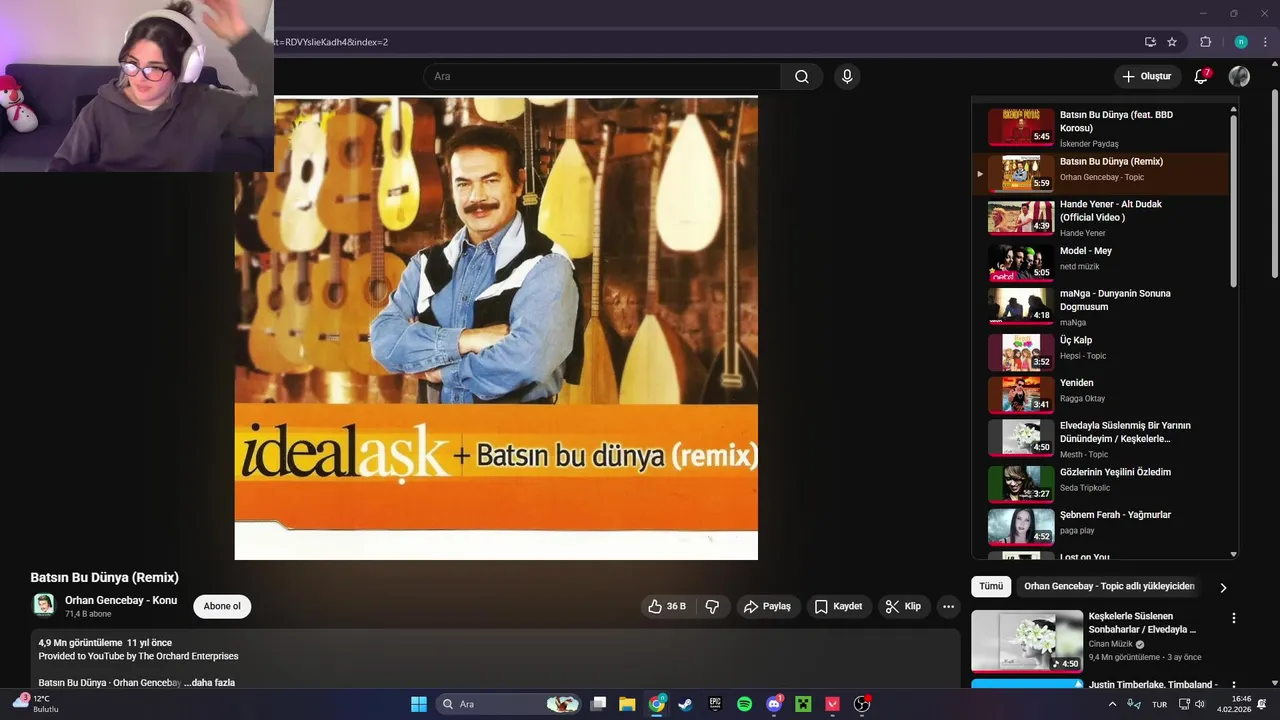Open the 12°C Bulutlu weather widget
This screenshot has width=1280, height=720.
coord(37,704)
